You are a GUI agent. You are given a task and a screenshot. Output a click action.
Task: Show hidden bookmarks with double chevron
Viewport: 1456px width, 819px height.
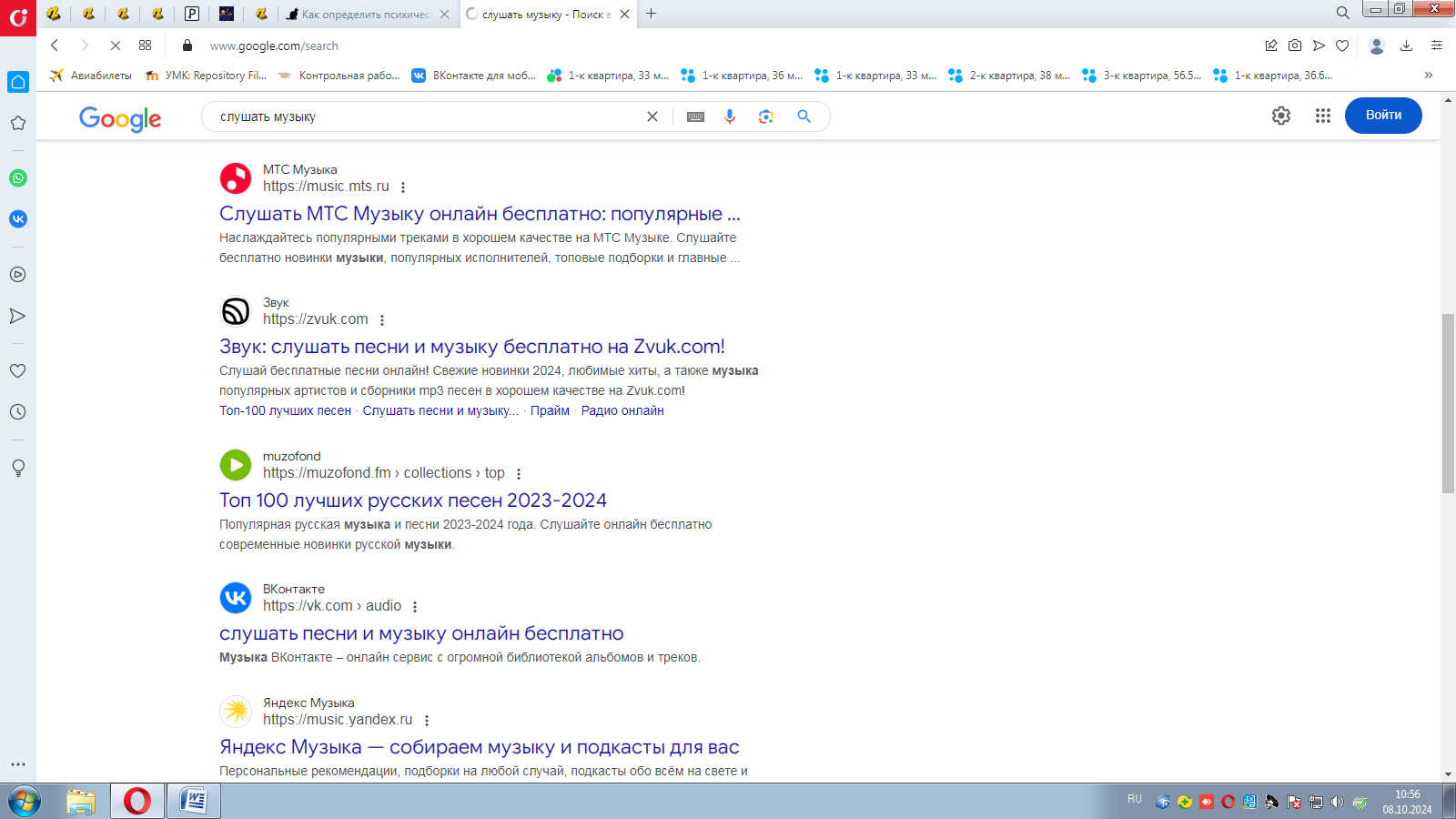pyautogui.click(x=1428, y=76)
